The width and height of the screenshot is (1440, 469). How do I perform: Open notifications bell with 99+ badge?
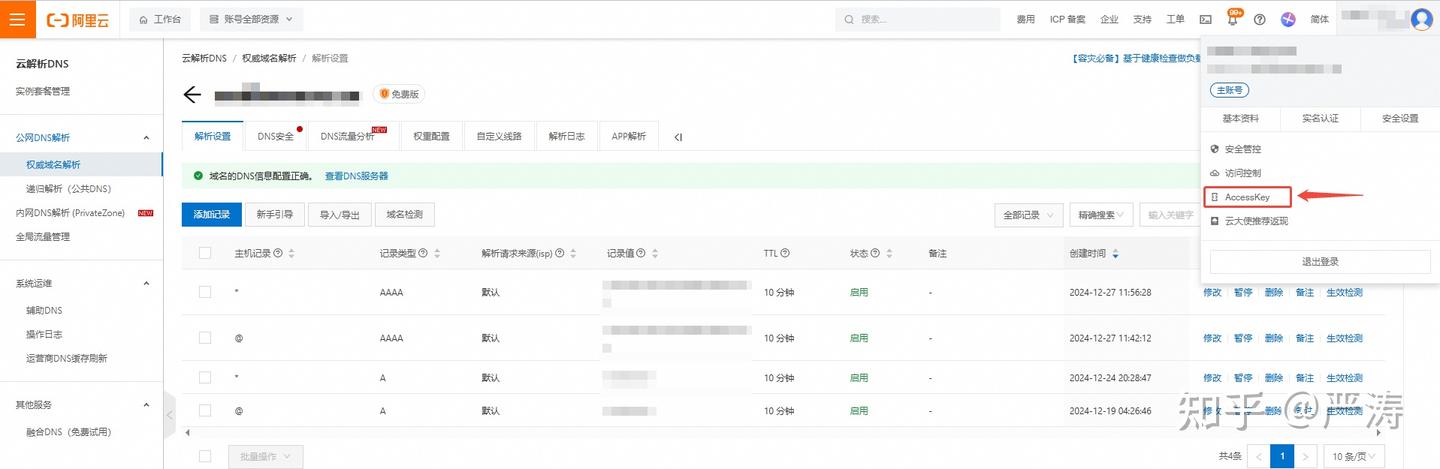(1233, 19)
